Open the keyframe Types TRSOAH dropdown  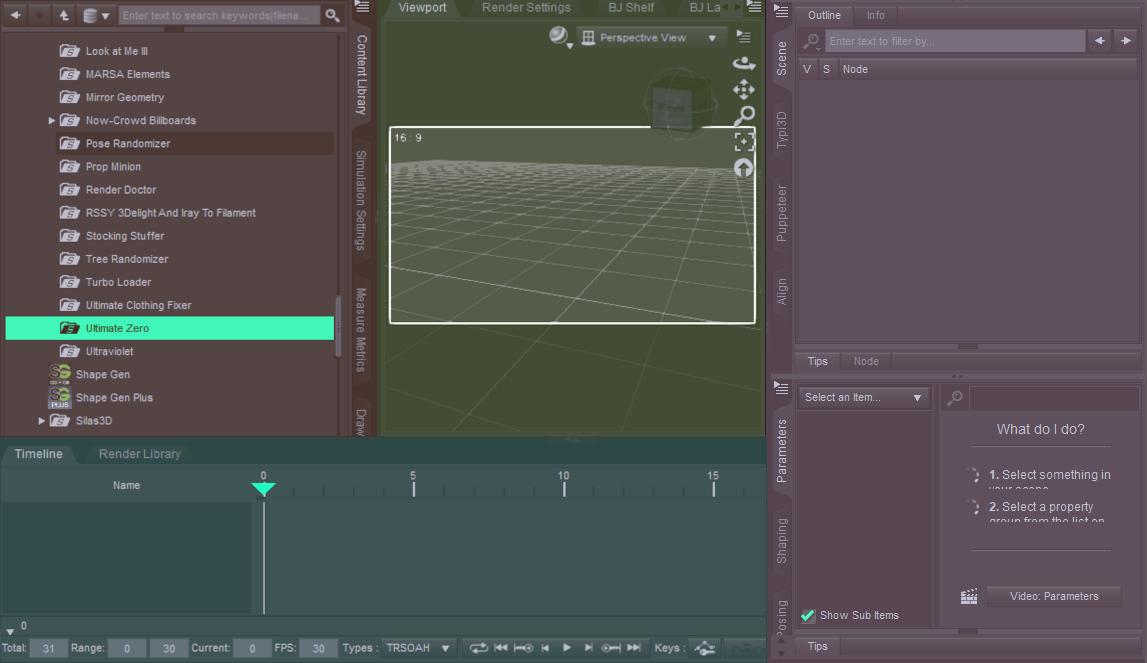(418, 648)
